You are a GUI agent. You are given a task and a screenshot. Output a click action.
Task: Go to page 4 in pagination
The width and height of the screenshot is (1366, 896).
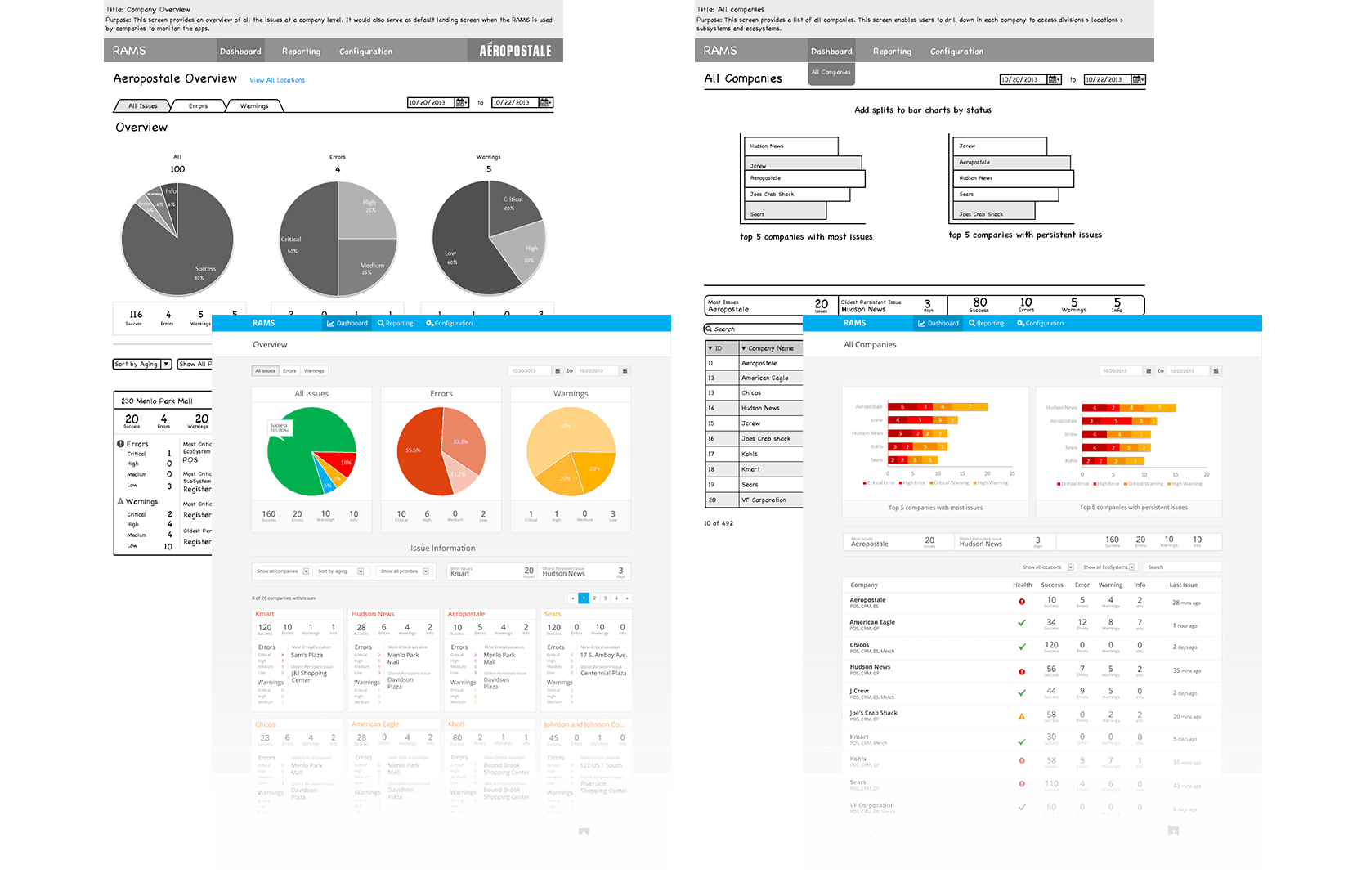616,598
